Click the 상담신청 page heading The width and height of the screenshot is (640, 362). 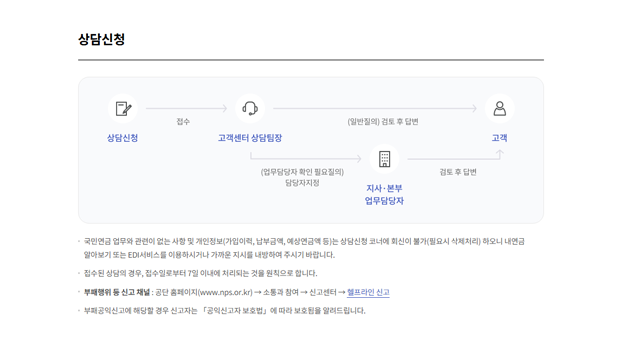pos(101,40)
